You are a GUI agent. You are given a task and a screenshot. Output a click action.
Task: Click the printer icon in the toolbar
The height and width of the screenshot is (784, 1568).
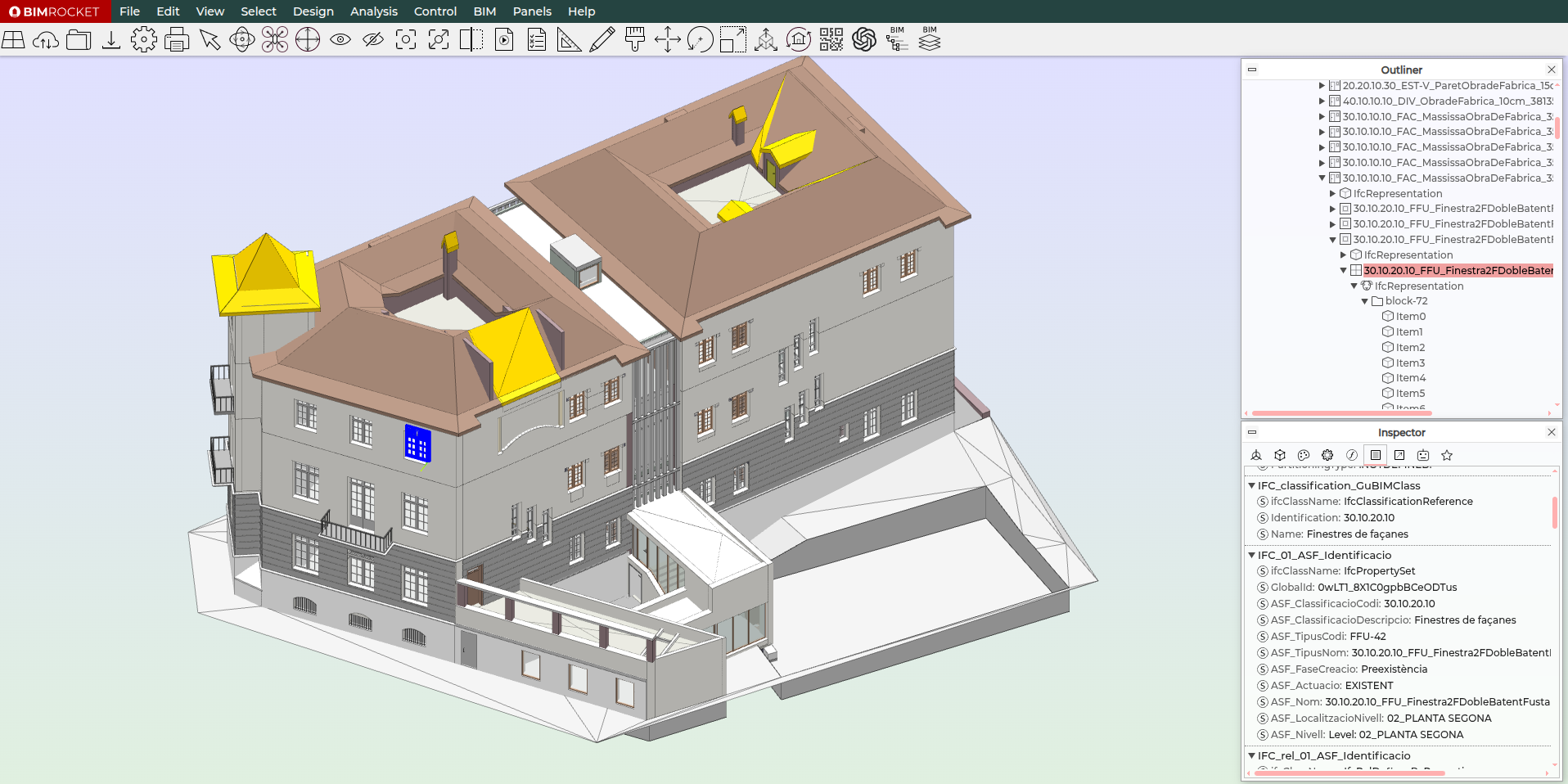pyautogui.click(x=177, y=39)
